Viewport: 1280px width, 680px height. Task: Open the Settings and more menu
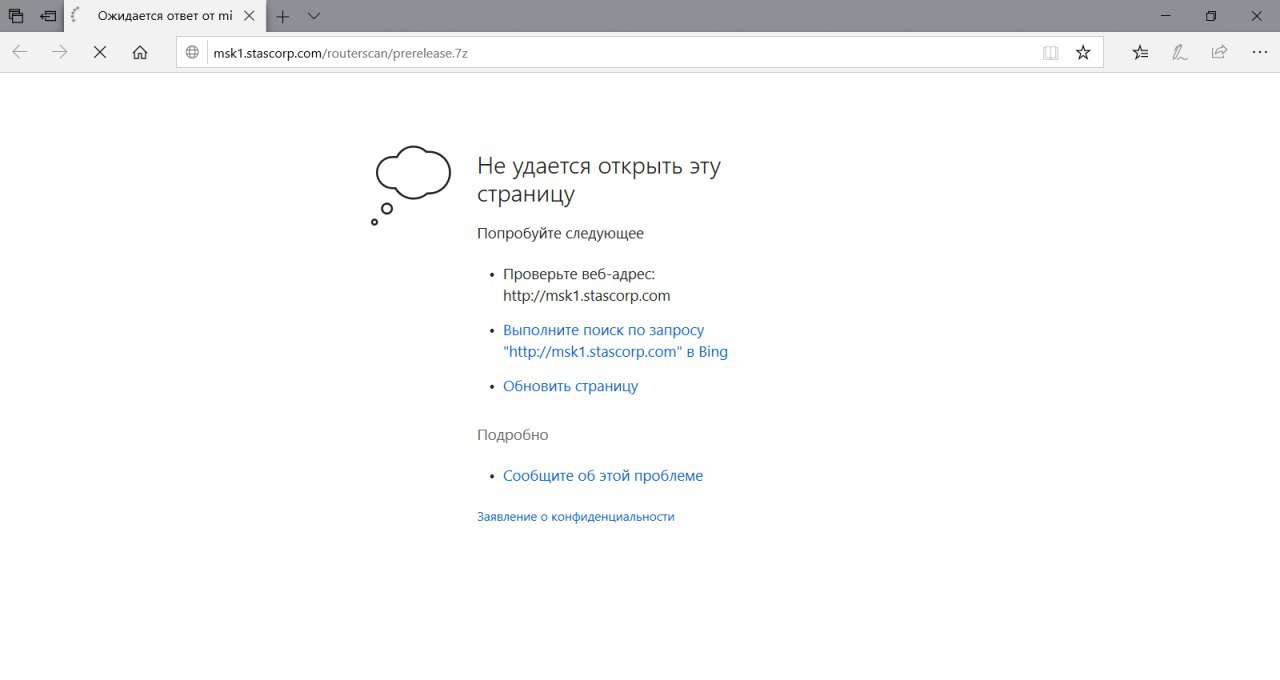tap(1259, 52)
